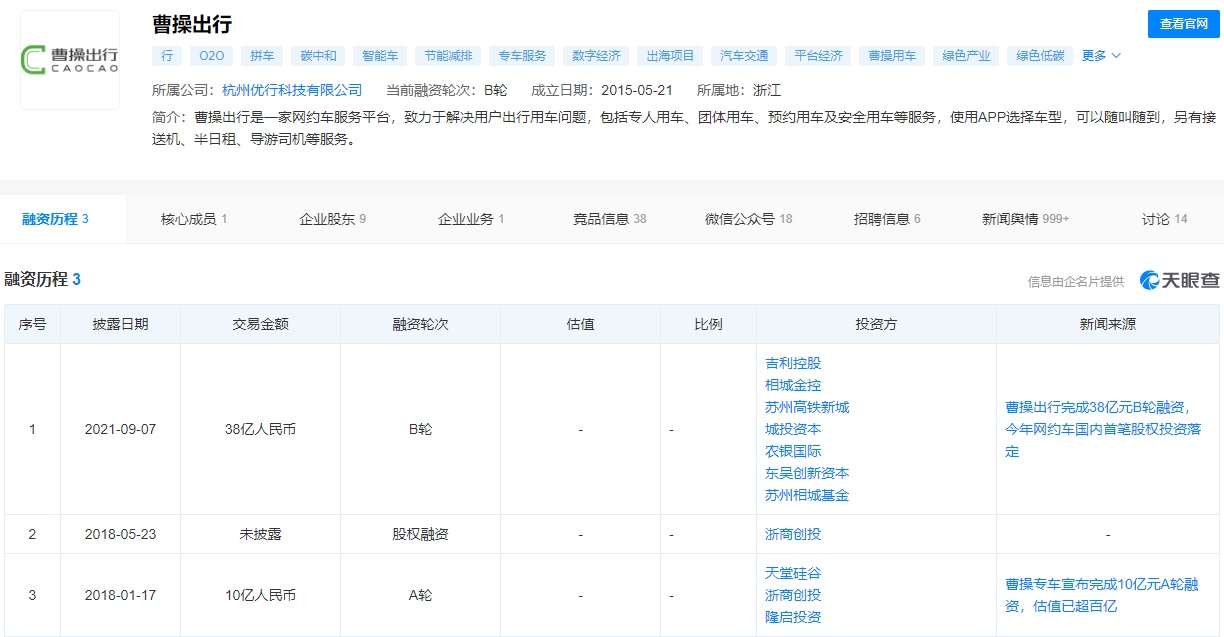Click the 曹操用车 tag

pos(892,56)
